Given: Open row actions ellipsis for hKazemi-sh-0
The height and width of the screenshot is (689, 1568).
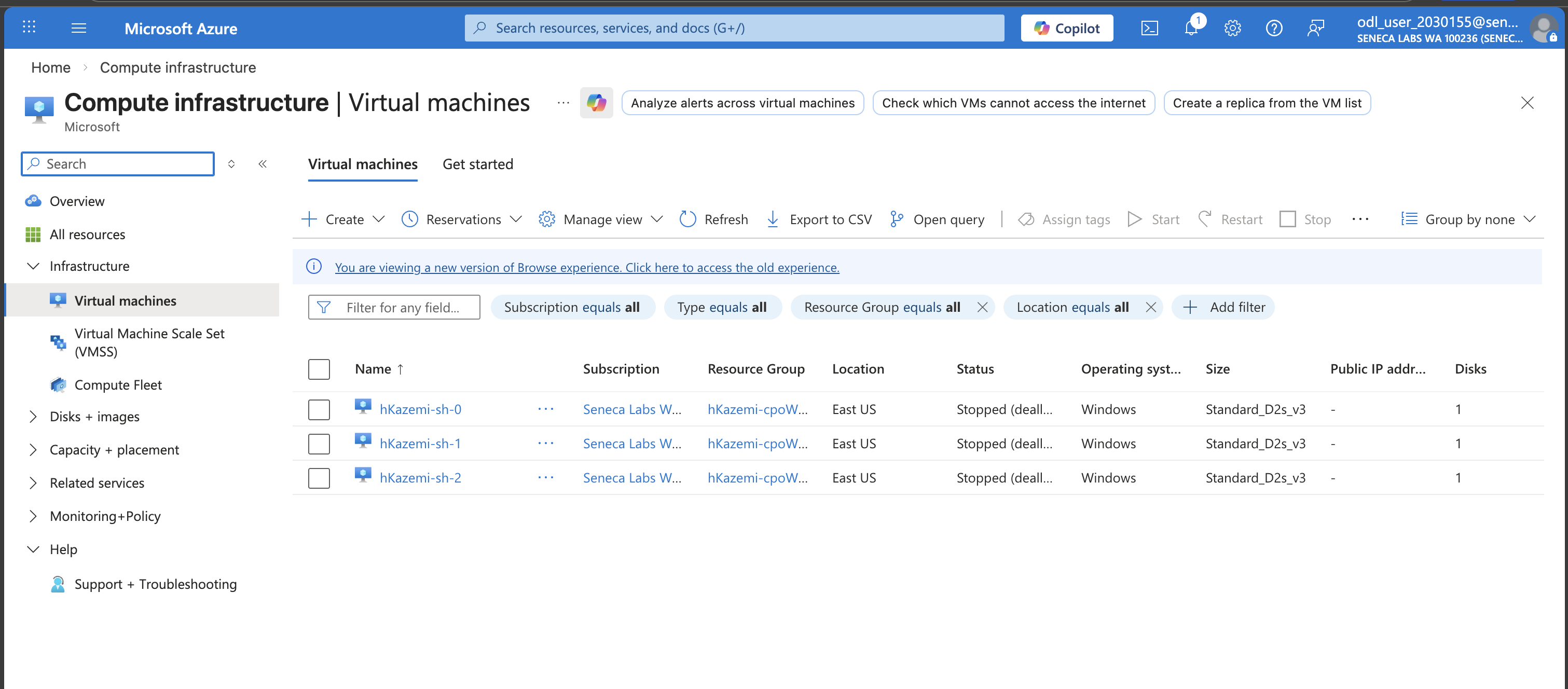Looking at the screenshot, I should [546, 409].
